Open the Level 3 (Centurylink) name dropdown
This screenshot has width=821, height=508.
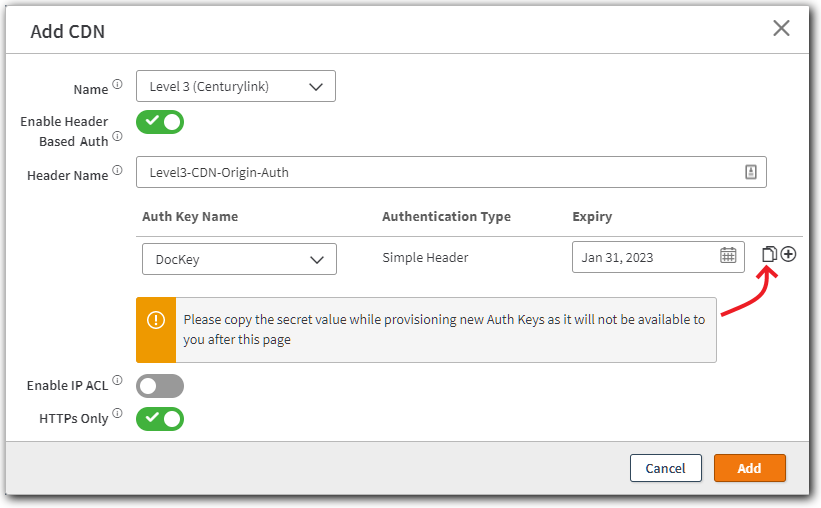click(x=235, y=86)
